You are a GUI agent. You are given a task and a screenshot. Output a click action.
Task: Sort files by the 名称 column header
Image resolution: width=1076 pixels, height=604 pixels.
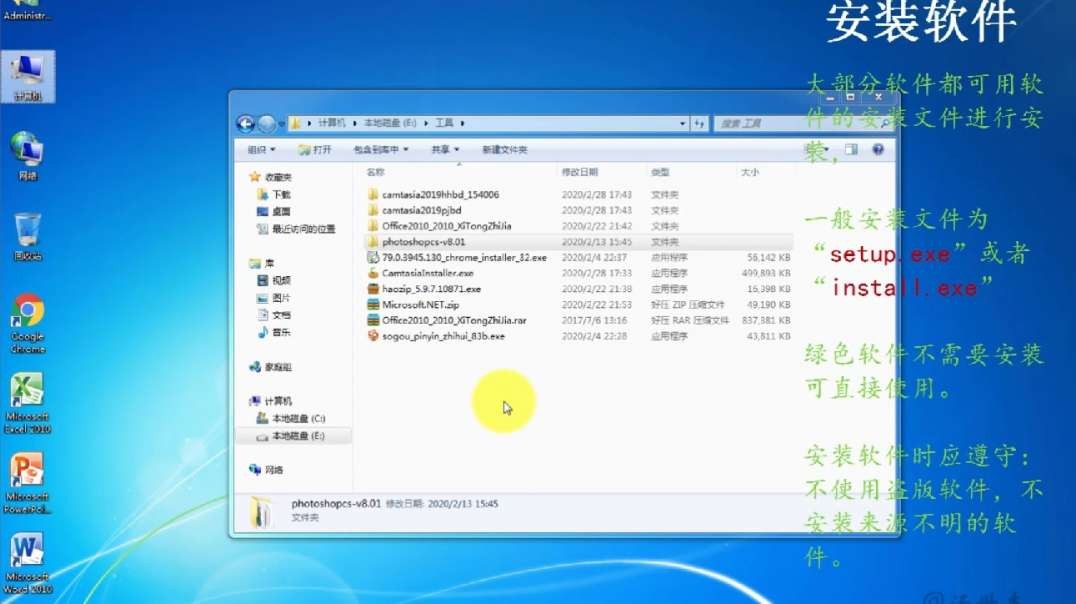[x=376, y=172]
